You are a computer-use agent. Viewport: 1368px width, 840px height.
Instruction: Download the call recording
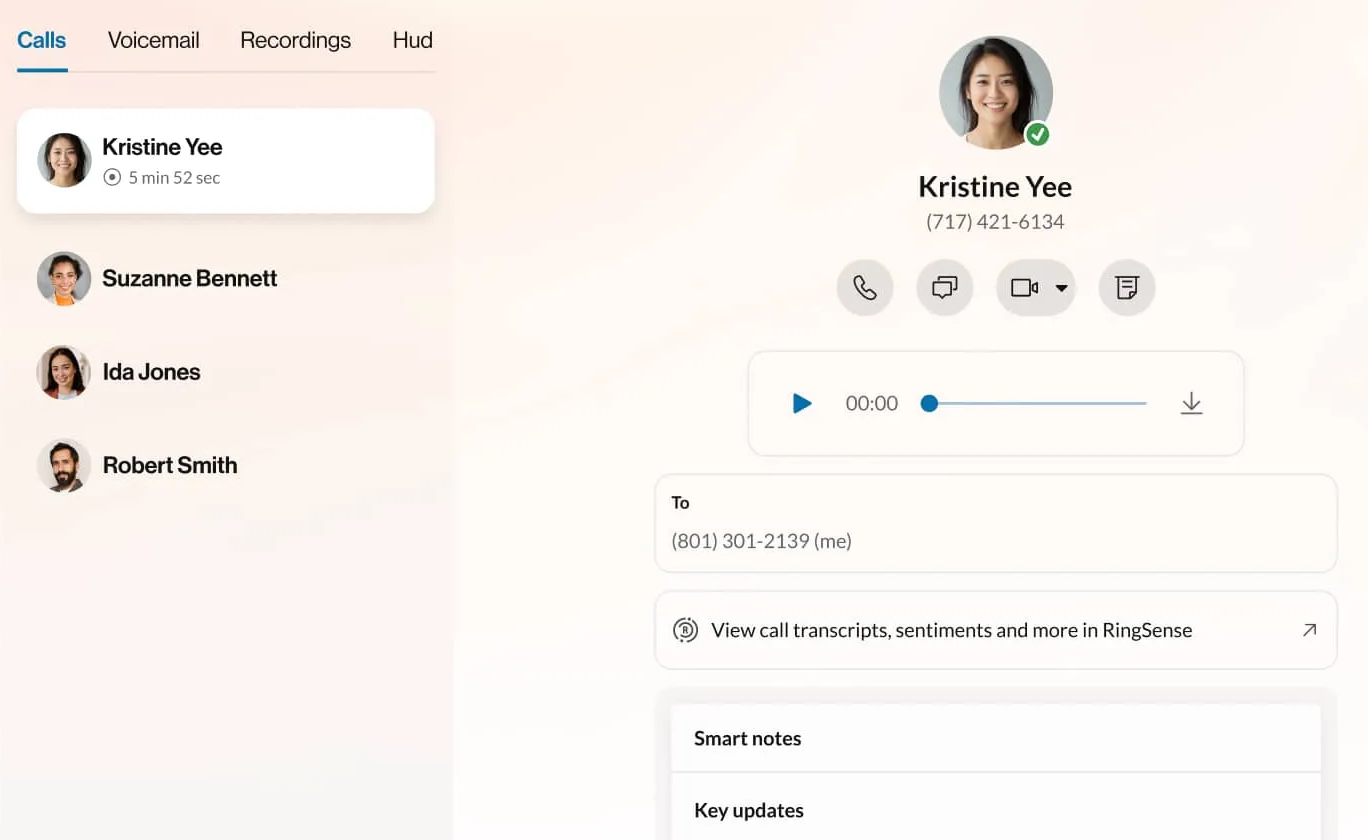click(1191, 403)
